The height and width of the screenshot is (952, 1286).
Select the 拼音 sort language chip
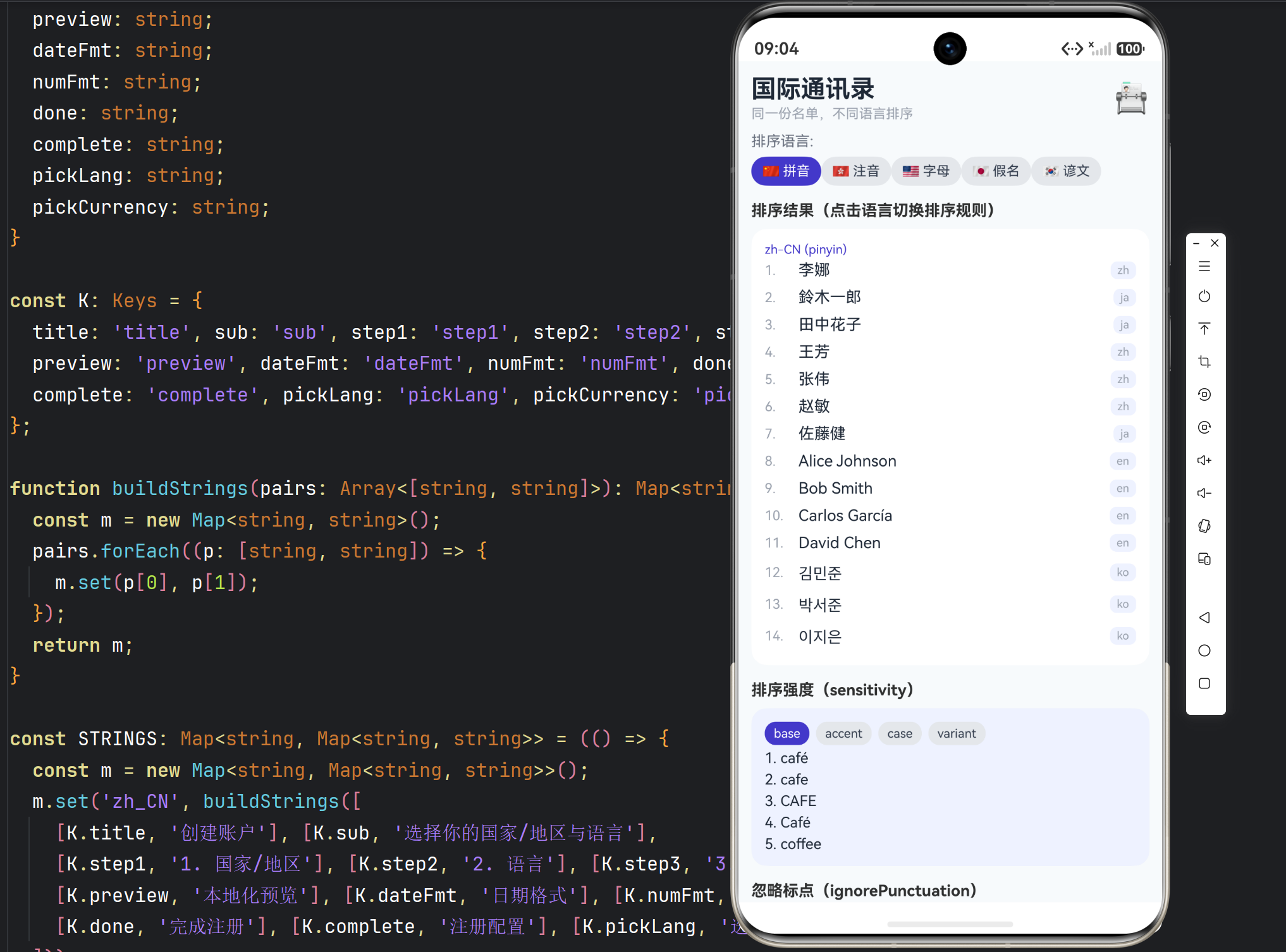coord(786,171)
